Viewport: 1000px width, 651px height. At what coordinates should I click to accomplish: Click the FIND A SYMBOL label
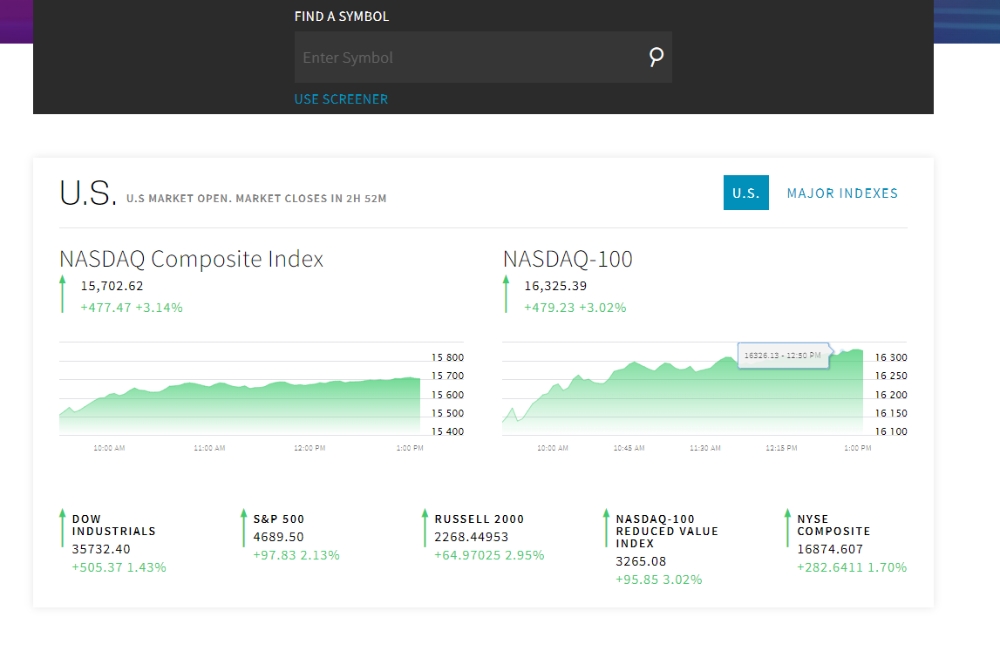tap(342, 17)
